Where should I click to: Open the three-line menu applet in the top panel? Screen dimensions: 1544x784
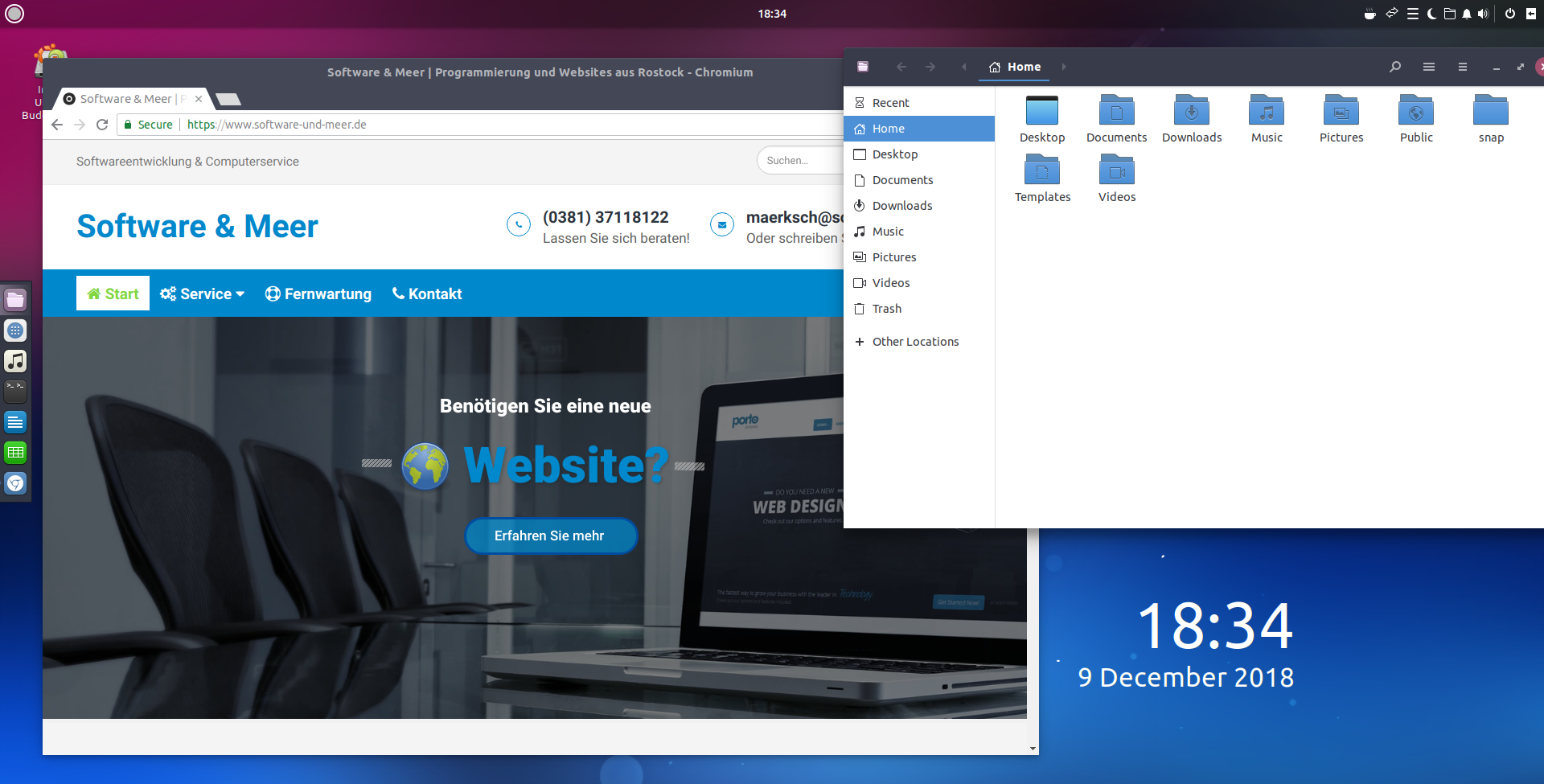(x=1413, y=14)
